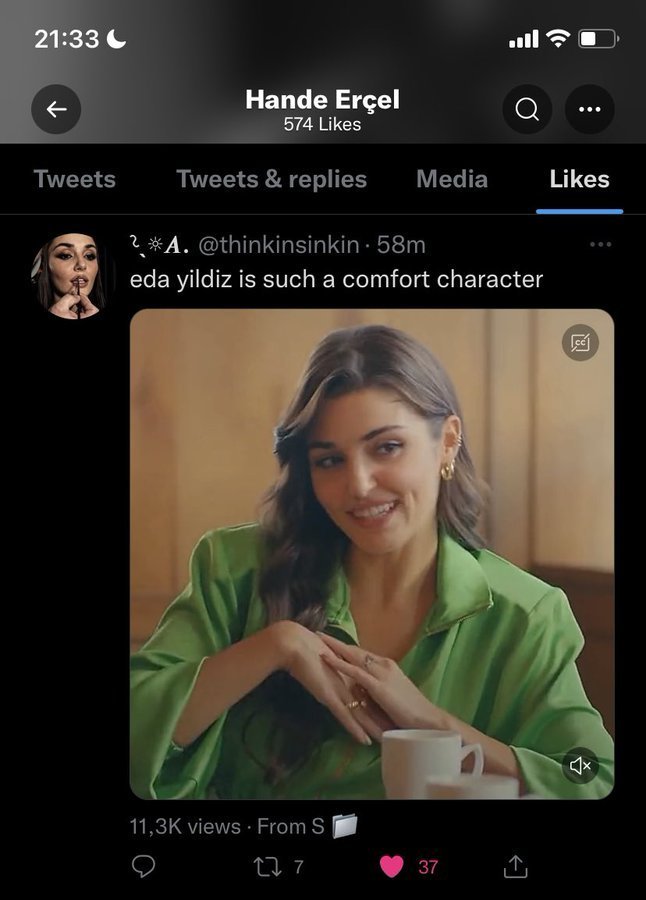Switch to the Media tab
Viewport: 646px width, 900px height.
point(452,179)
